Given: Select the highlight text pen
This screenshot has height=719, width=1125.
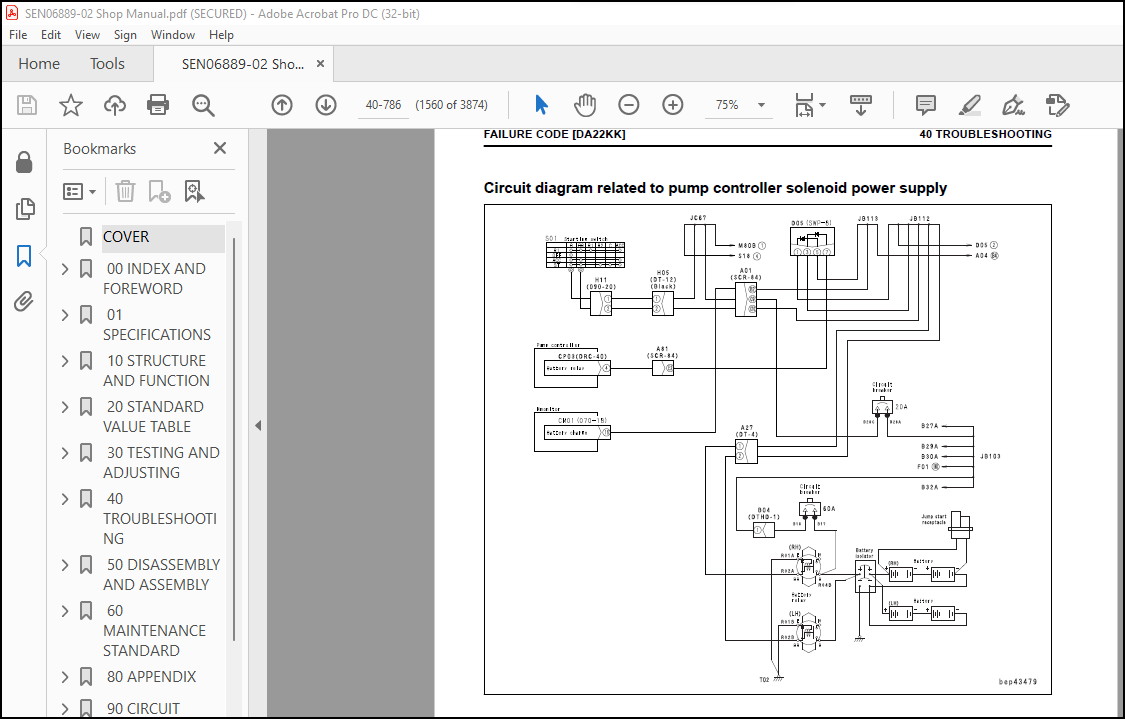Looking at the screenshot, I should (970, 105).
